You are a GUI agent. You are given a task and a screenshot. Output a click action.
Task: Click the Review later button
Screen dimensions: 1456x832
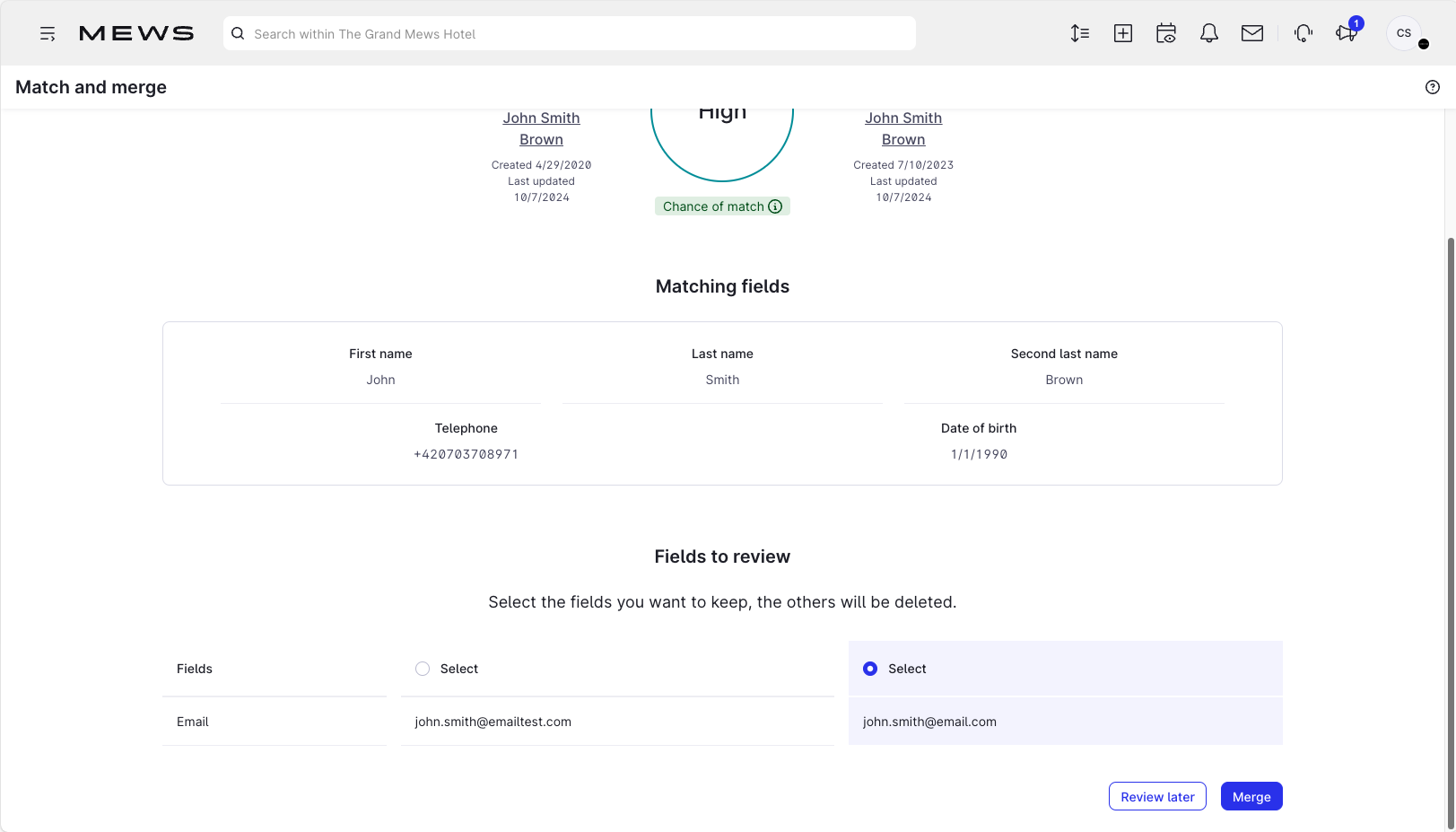(1157, 796)
